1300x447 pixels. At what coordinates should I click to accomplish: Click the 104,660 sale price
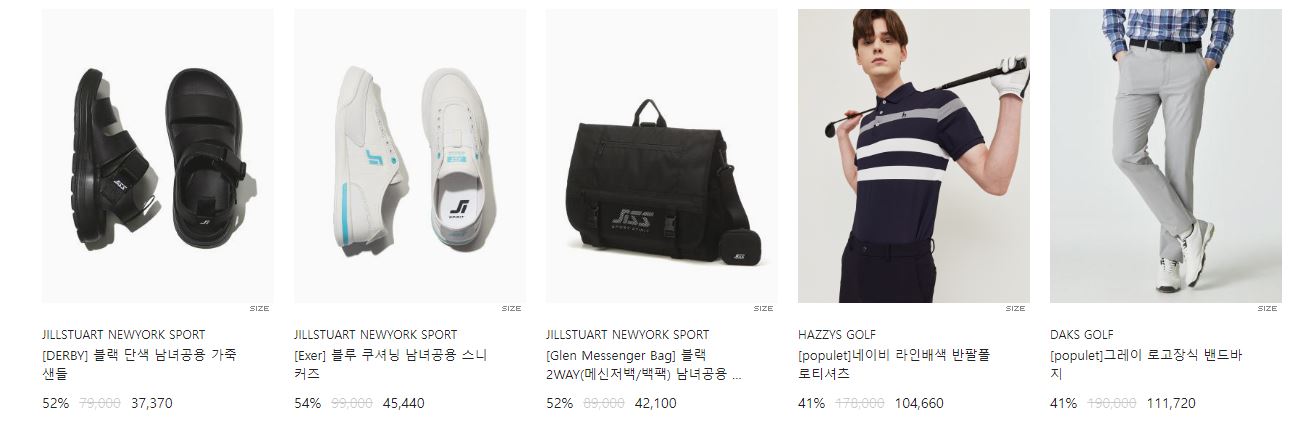(919, 404)
